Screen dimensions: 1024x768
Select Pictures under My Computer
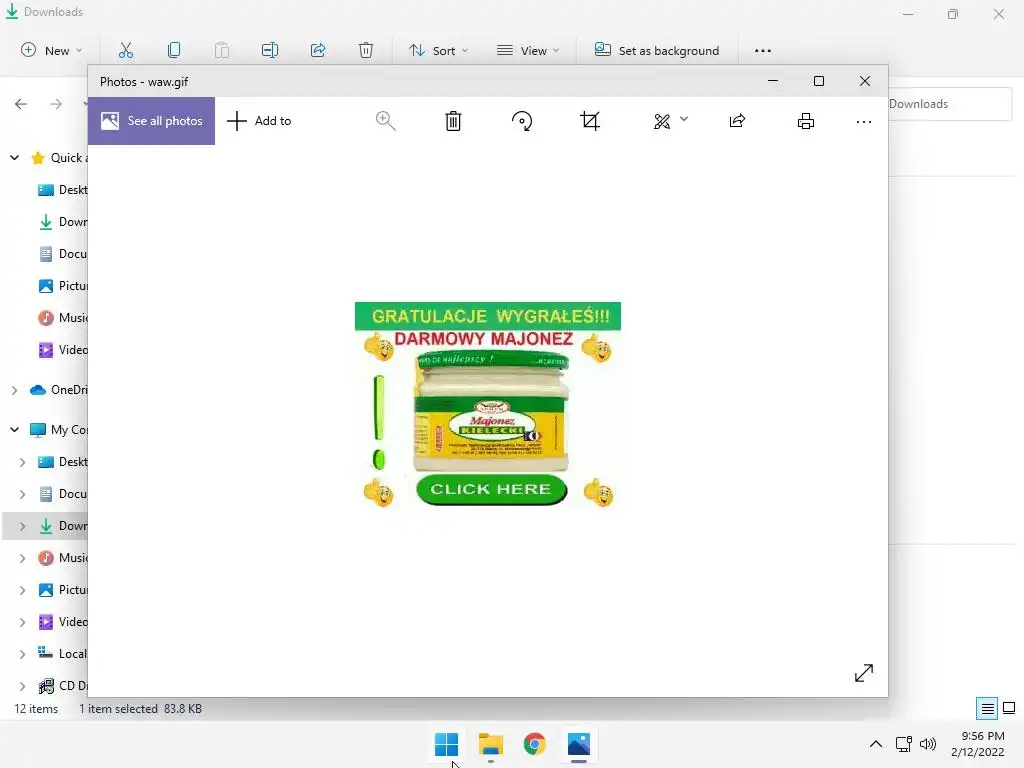pyautogui.click(x=63, y=590)
